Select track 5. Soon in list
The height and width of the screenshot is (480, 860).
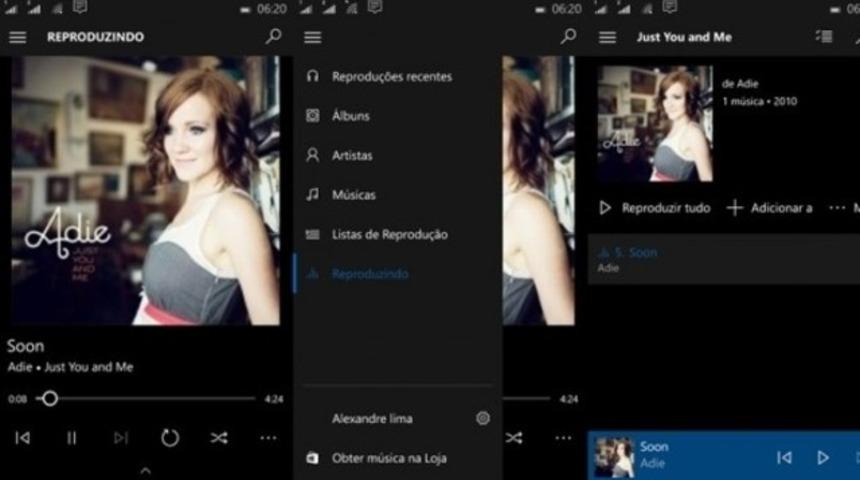tap(723, 259)
